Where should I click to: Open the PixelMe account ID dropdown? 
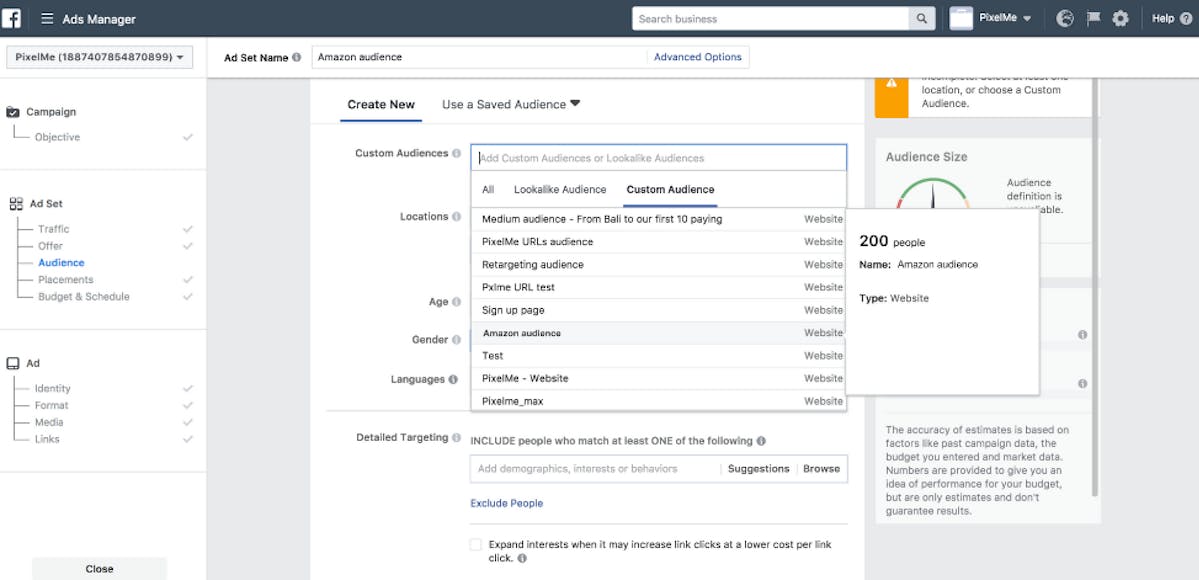(x=99, y=57)
